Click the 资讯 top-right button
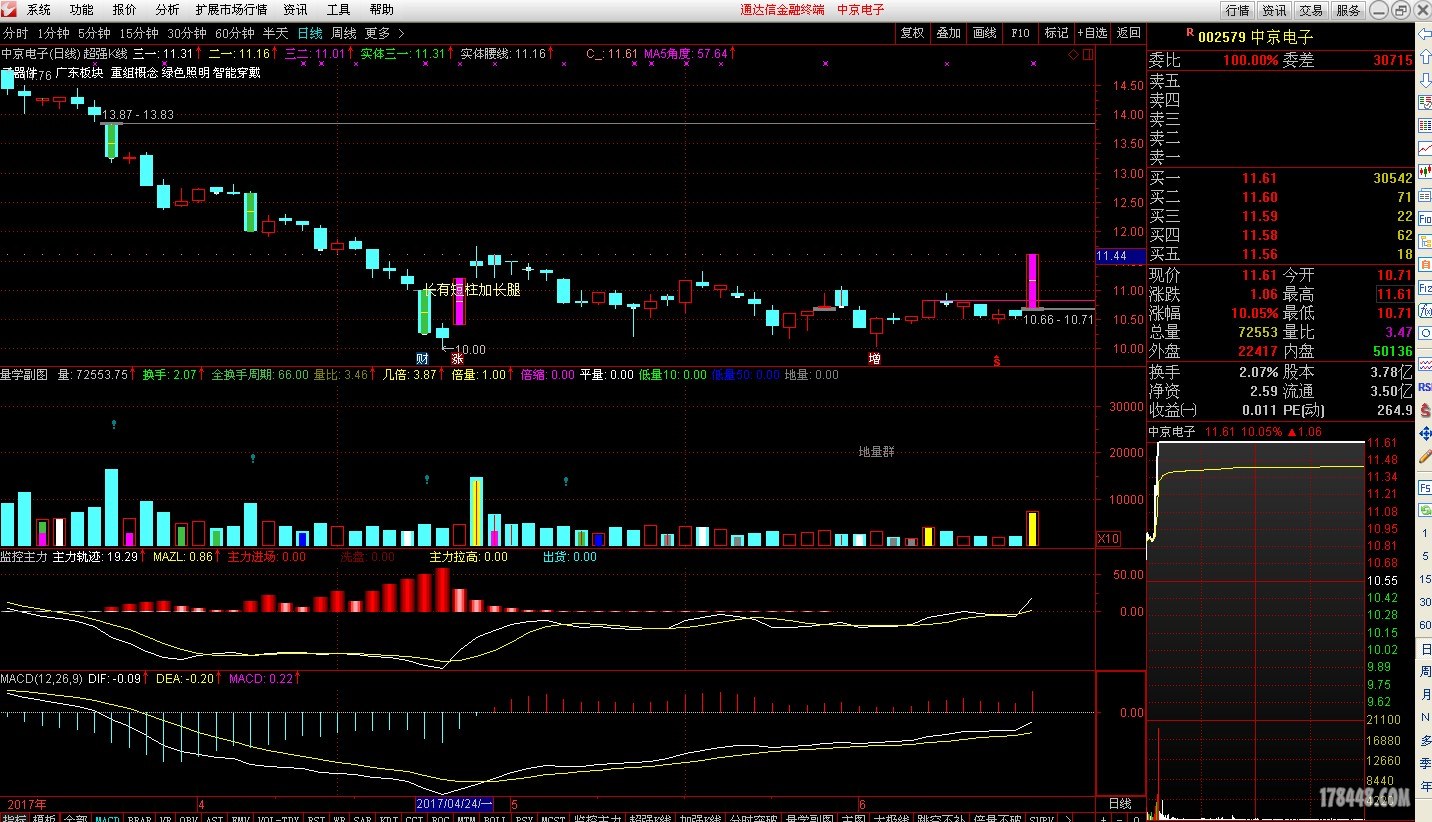1432x822 pixels. (x=1274, y=10)
